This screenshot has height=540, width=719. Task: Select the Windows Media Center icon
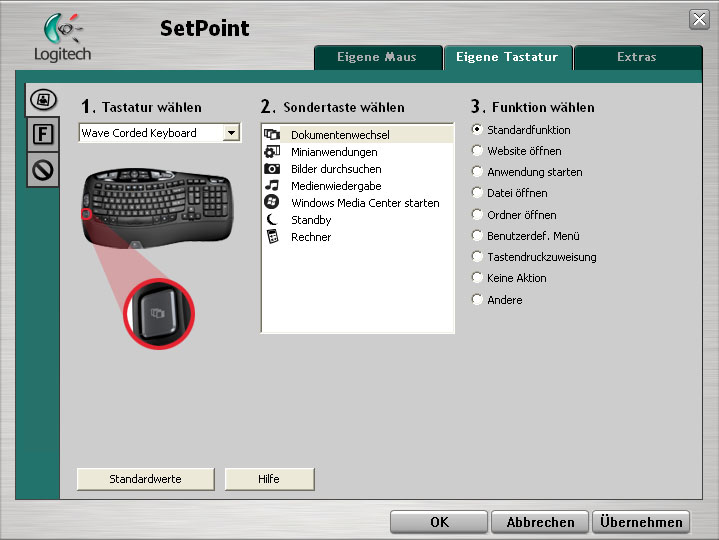click(x=271, y=203)
